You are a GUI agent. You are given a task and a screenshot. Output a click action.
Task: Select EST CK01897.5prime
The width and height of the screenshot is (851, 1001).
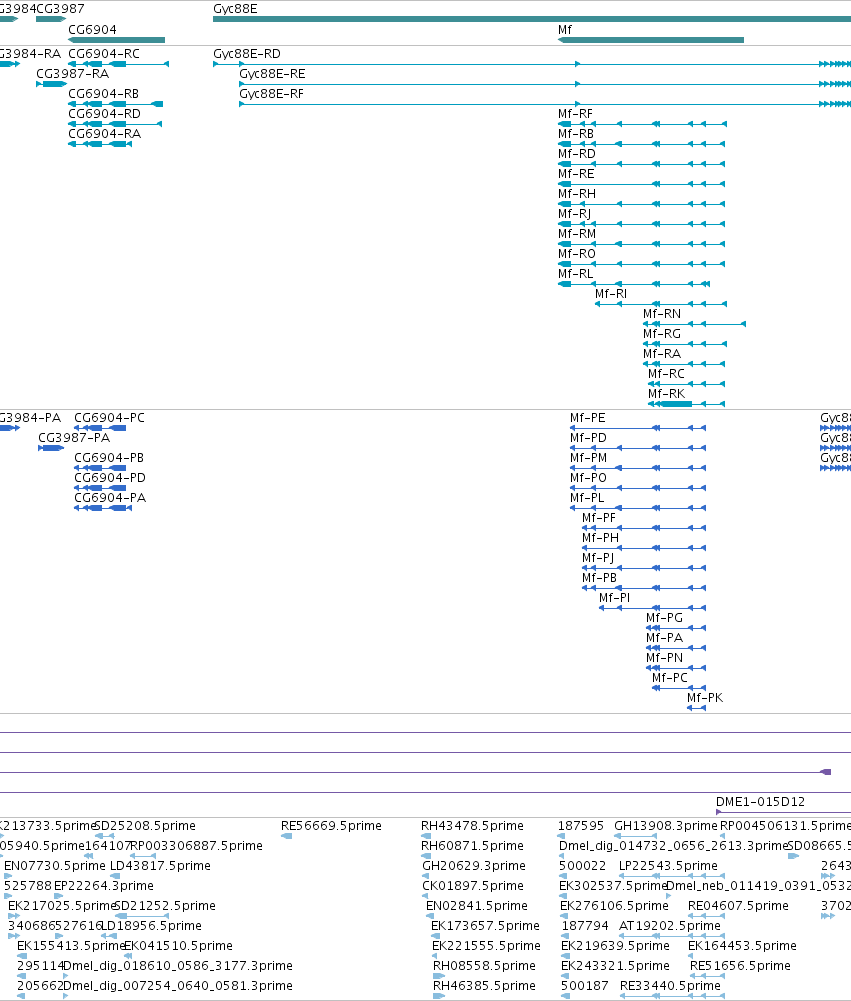pos(472,885)
